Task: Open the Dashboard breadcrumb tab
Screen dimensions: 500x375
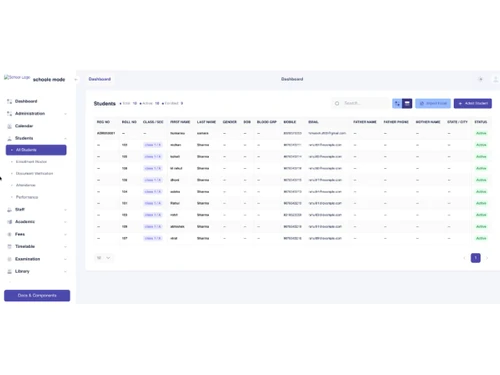Action: [x=100, y=79]
